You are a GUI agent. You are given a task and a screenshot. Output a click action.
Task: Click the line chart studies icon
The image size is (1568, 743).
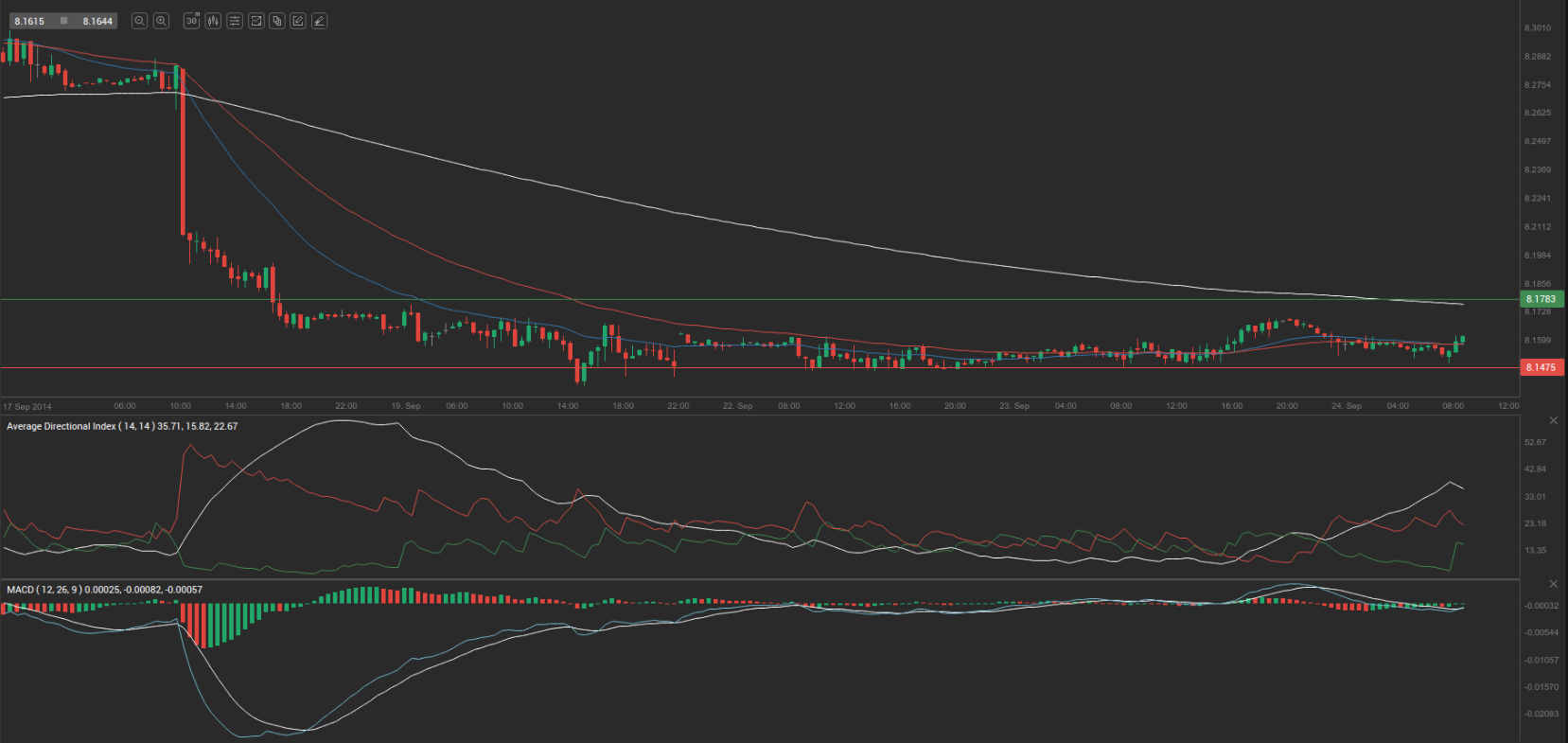tap(255, 21)
